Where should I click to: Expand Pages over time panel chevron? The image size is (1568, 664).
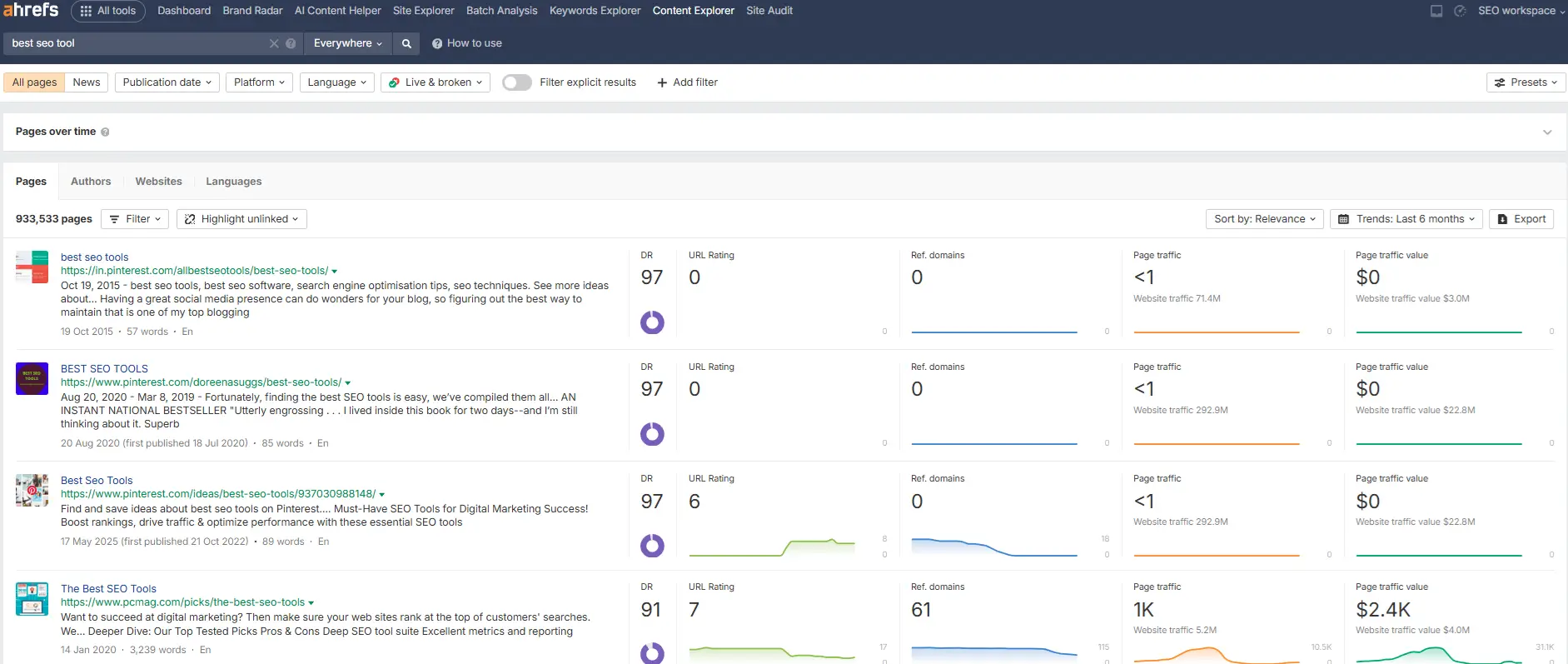1547,132
